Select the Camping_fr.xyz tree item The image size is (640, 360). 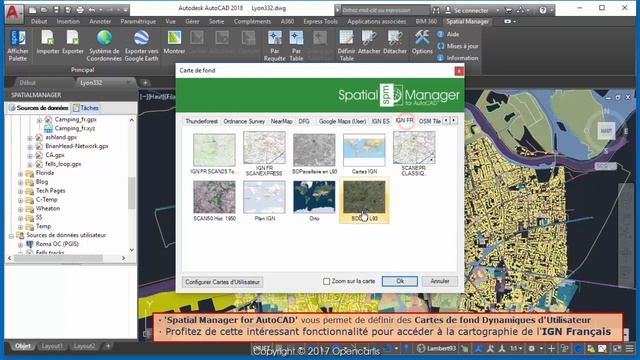coord(70,128)
